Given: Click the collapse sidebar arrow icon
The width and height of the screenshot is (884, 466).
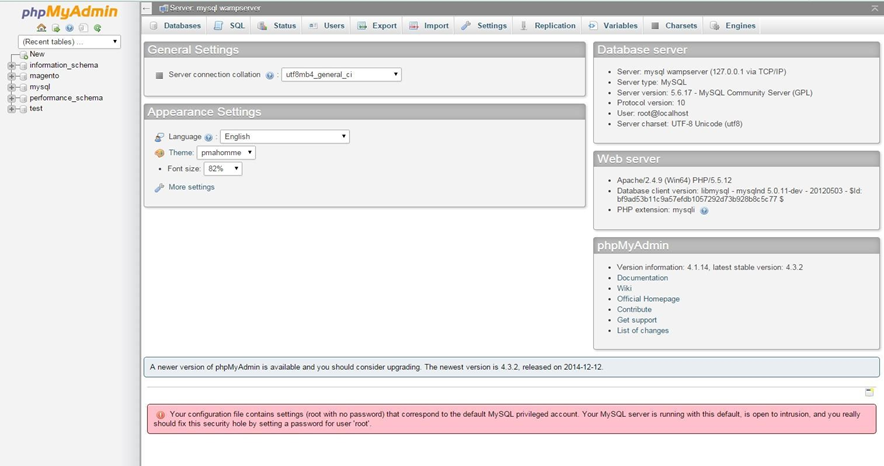Looking at the screenshot, I should [x=147, y=8].
